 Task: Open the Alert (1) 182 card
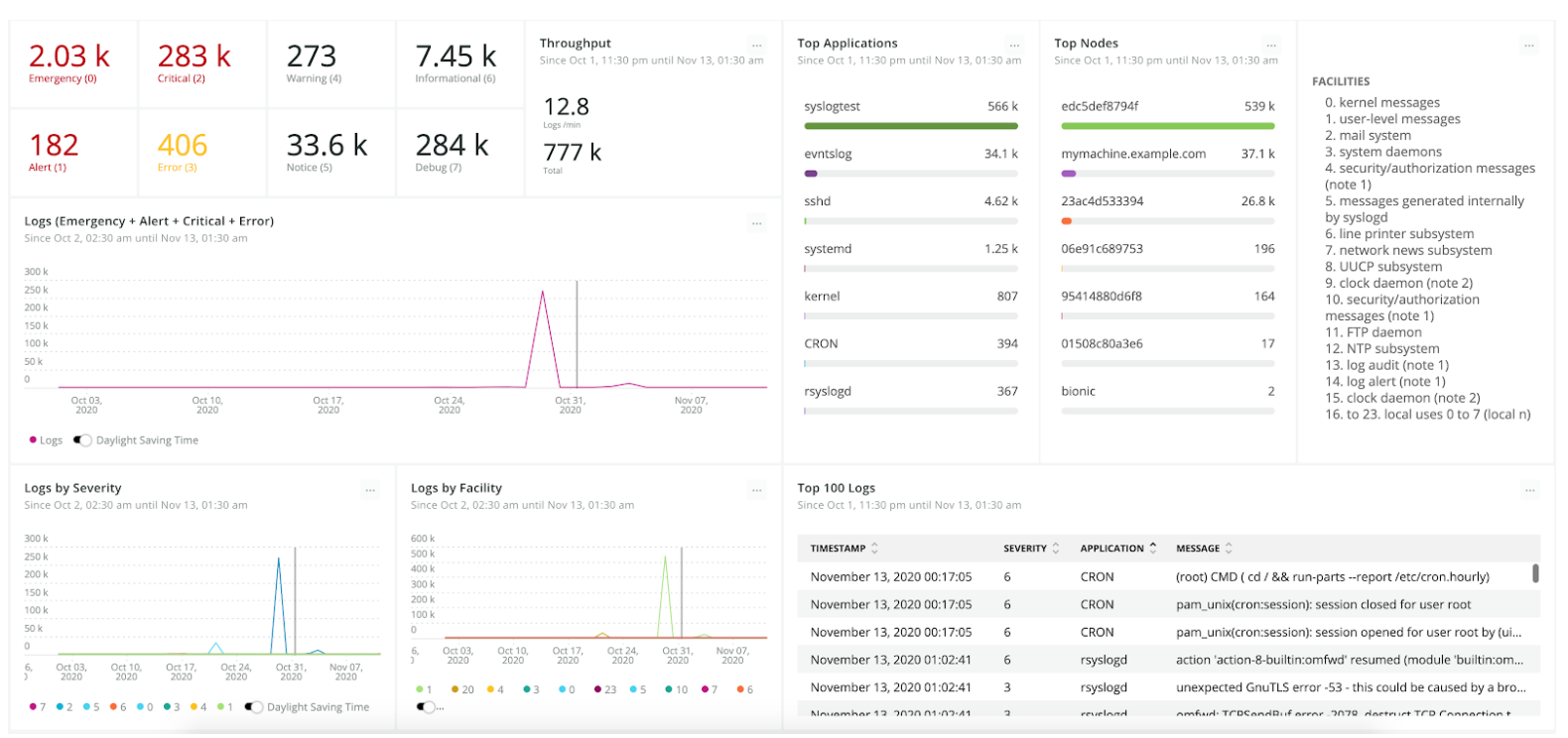point(73,153)
